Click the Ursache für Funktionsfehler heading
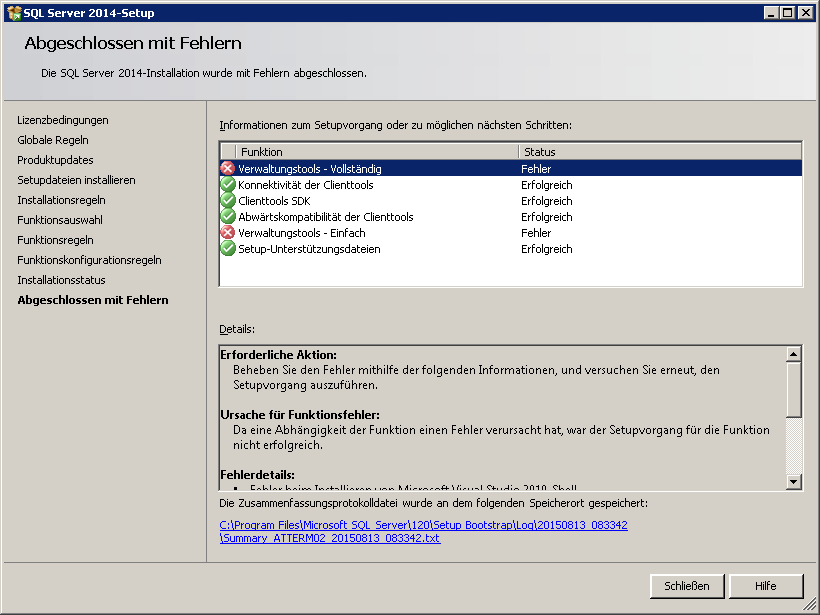The width and height of the screenshot is (820, 615). pos(300,415)
